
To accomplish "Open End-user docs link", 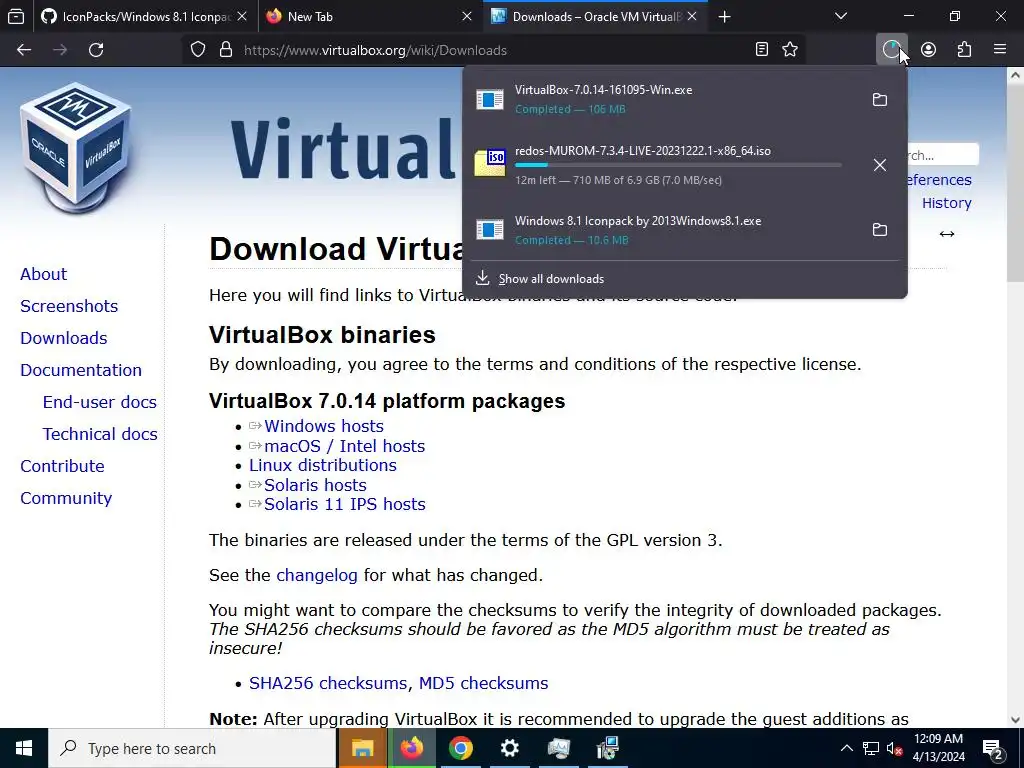I will point(100,402).
